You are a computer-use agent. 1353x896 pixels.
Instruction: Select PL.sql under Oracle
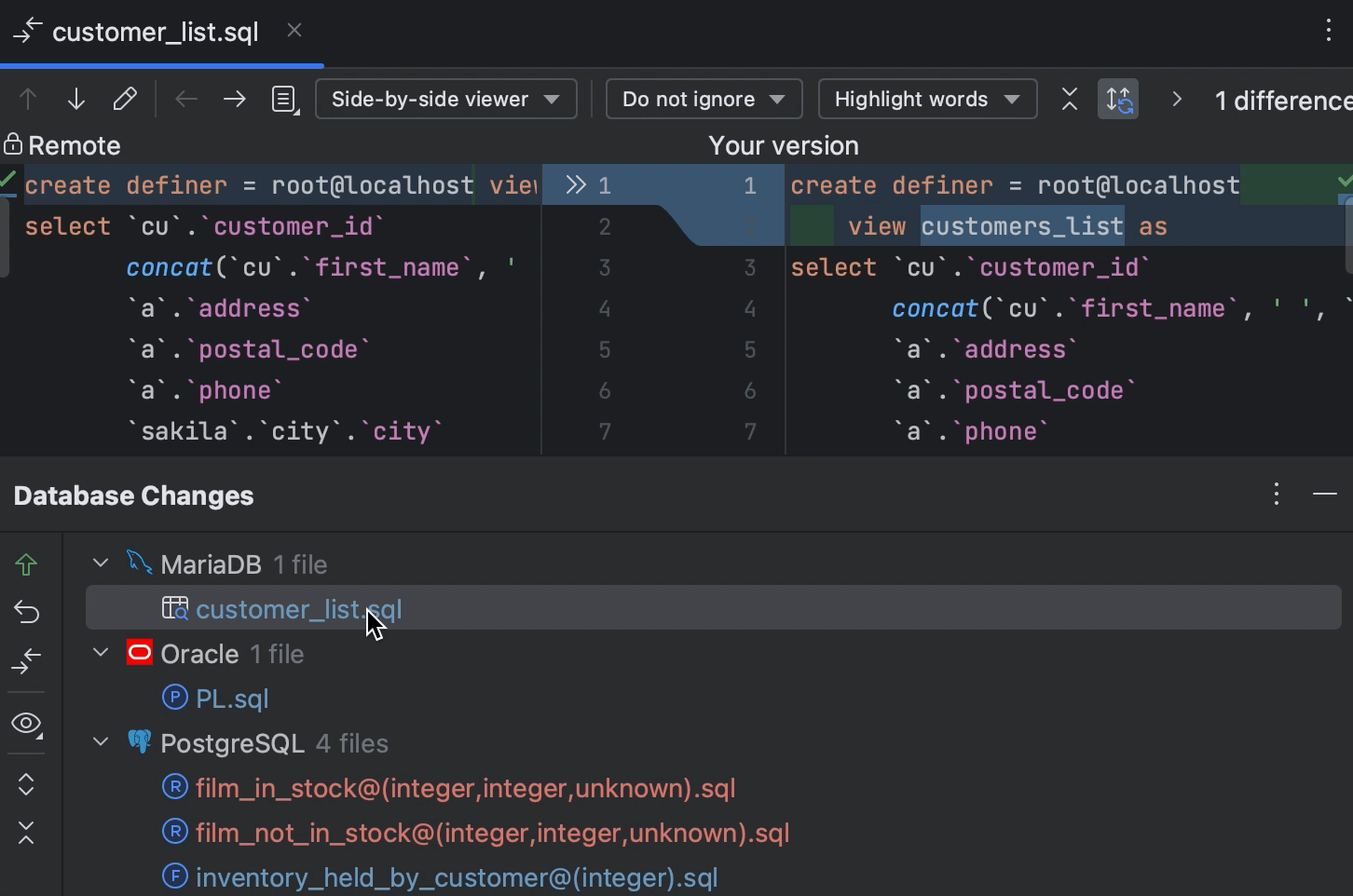coord(231,698)
